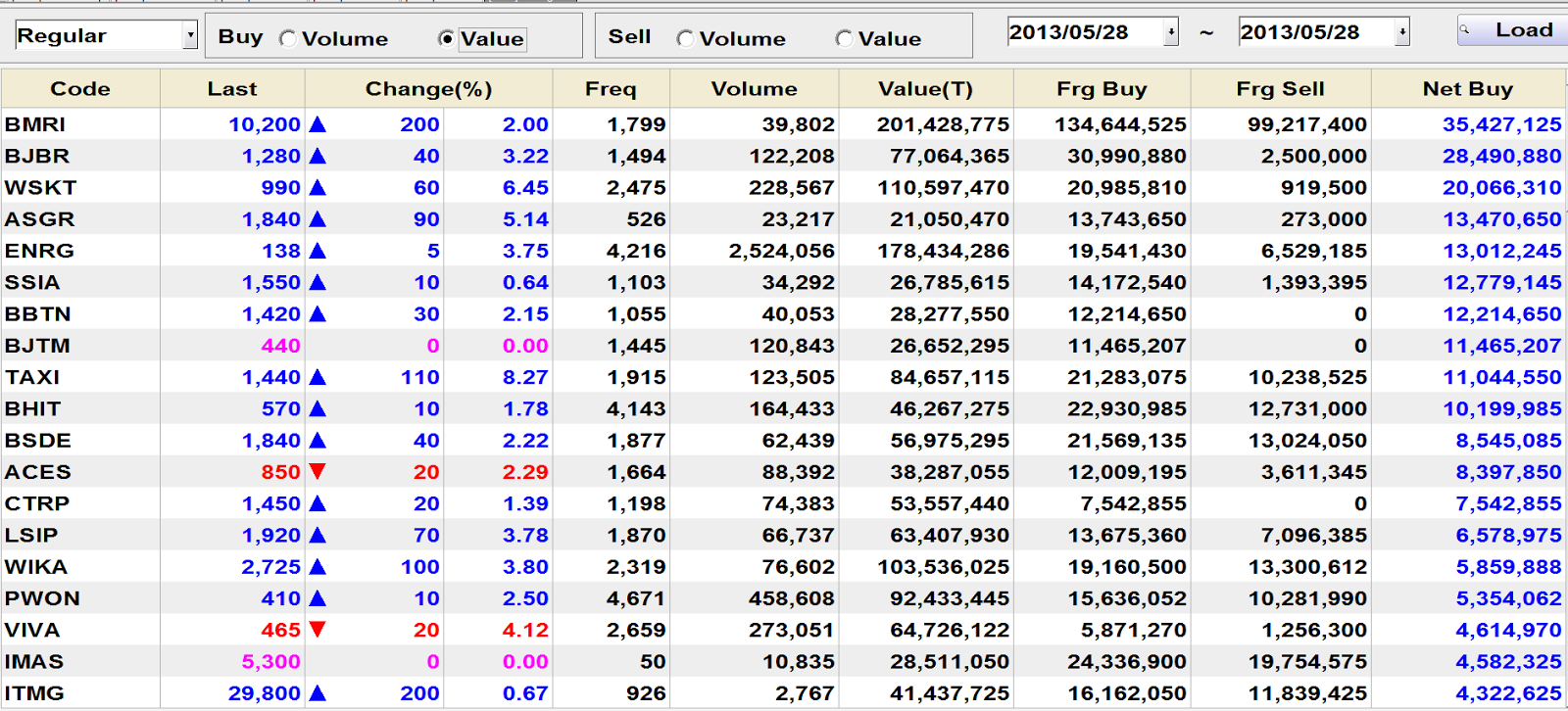This screenshot has height=711, width=1568.
Task: Click ENRG volume 2,524,056
Action: click(782, 251)
